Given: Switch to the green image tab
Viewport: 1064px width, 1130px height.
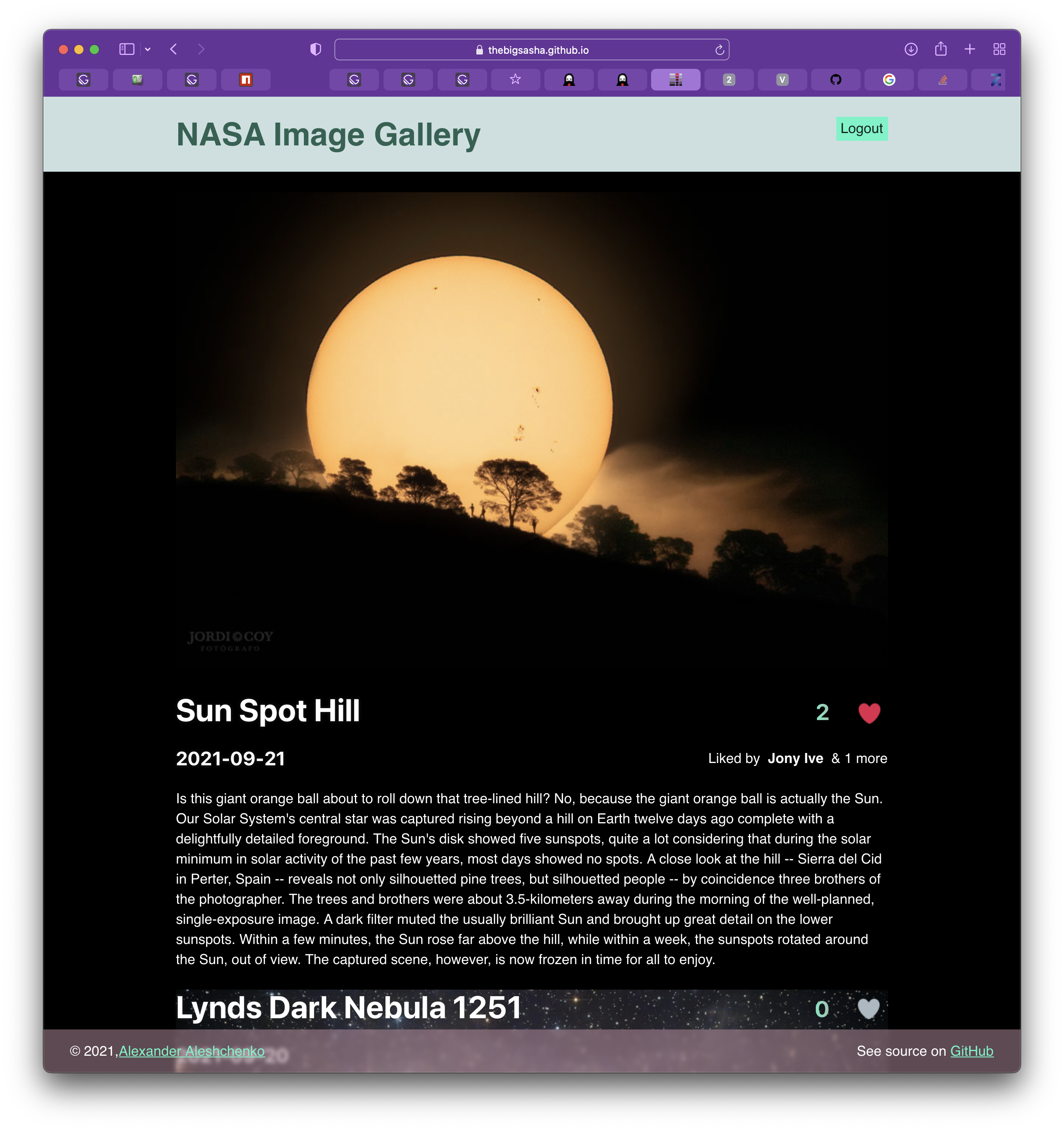Looking at the screenshot, I should [137, 80].
